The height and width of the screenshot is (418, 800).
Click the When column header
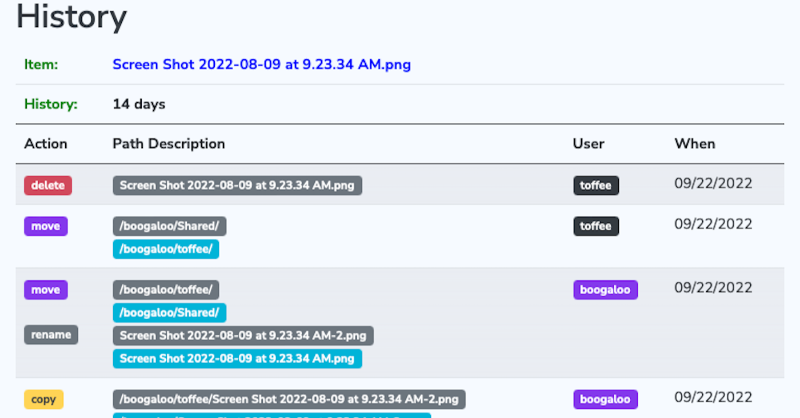(695, 144)
